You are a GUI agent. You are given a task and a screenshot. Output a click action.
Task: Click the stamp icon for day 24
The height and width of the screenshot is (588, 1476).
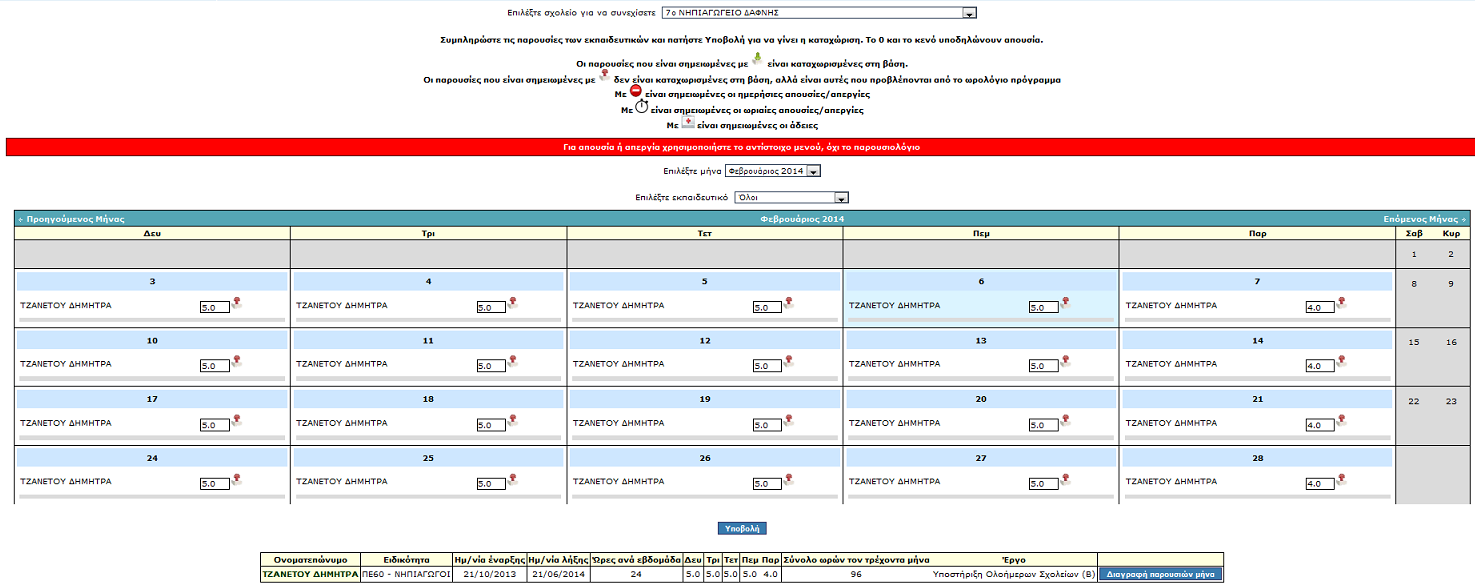(238, 480)
